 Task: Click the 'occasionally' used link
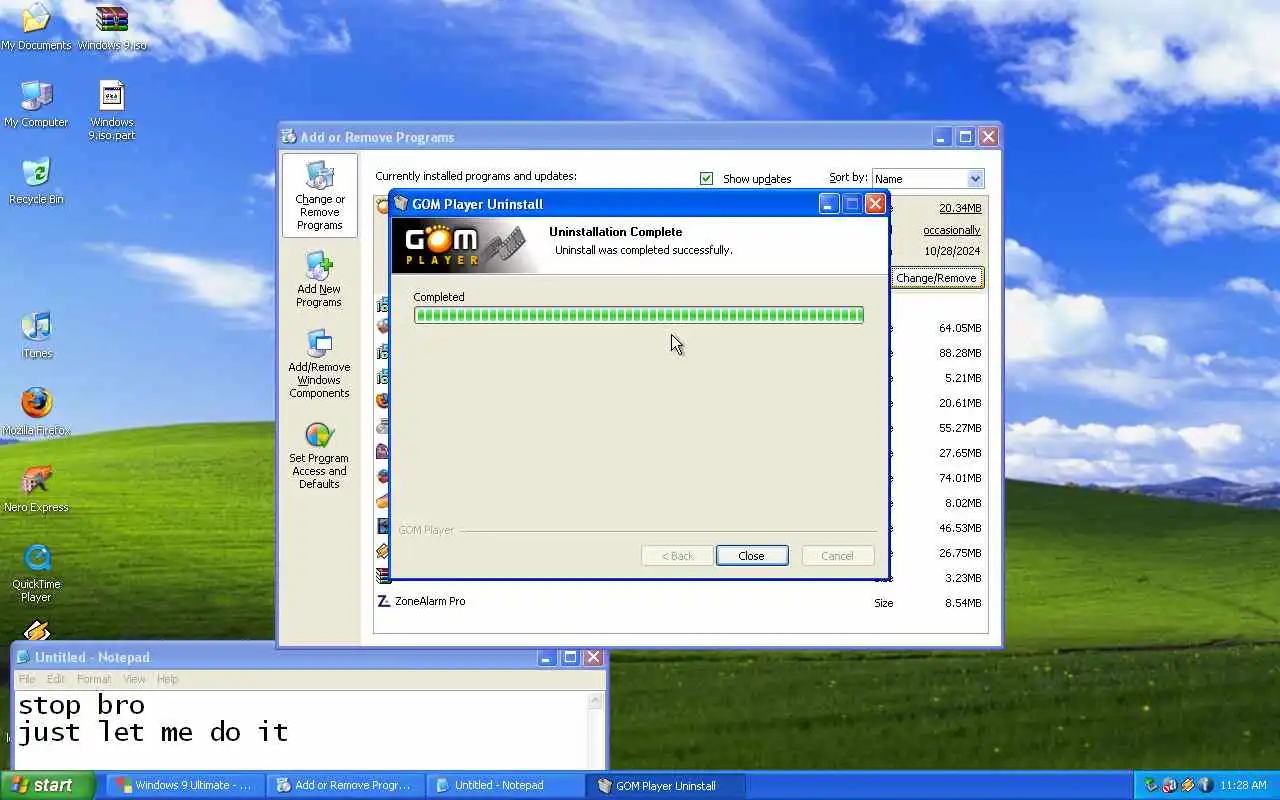pyautogui.click(x=951, y=230)
